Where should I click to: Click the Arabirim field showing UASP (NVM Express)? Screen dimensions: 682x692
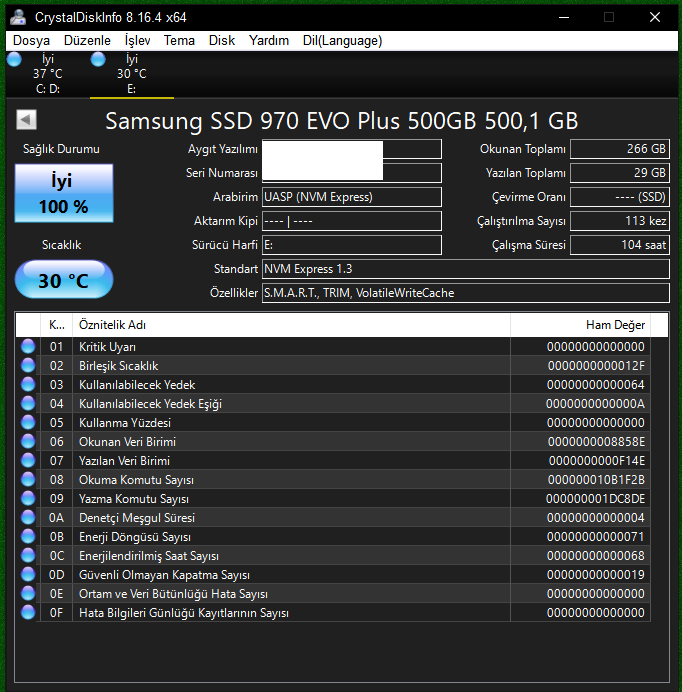click(352, 197)
